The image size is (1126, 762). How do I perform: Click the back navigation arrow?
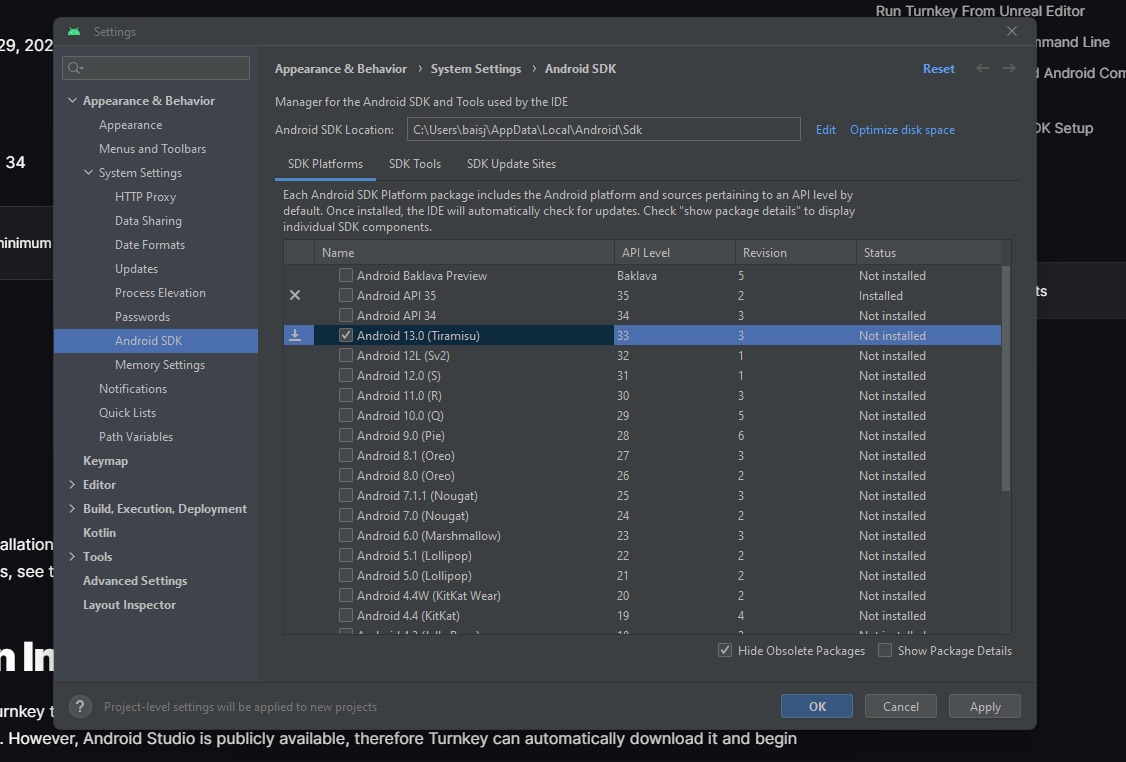pyautogui.click(x=982, y=68)
